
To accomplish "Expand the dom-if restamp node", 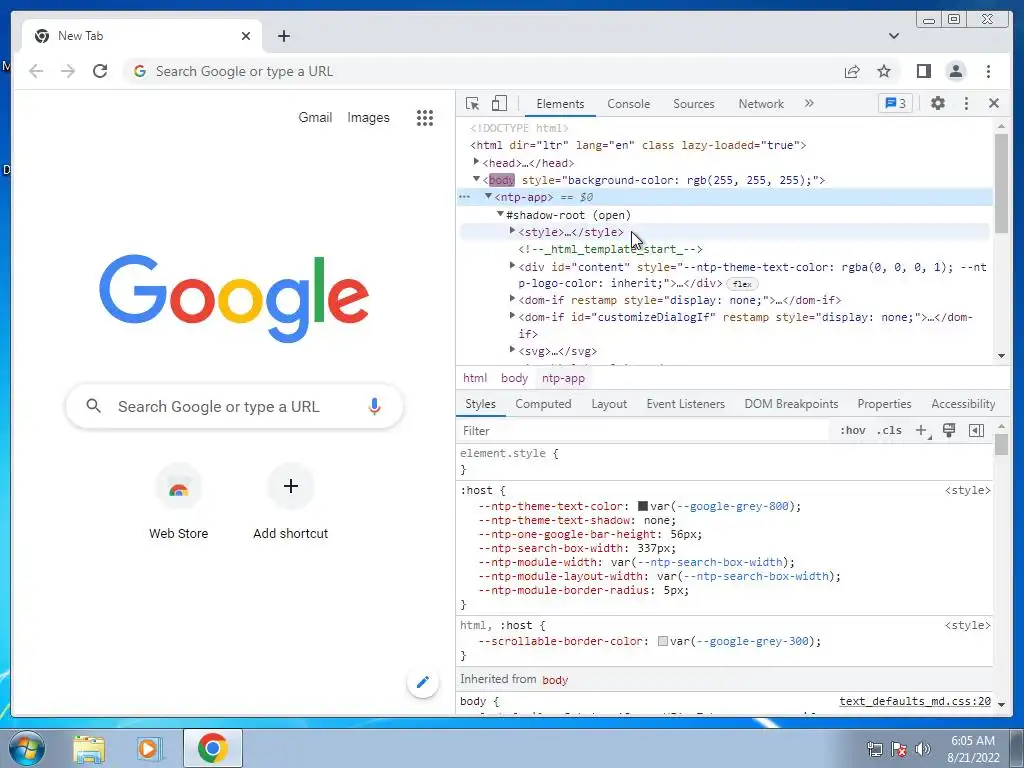I will (x=512, y=298).
